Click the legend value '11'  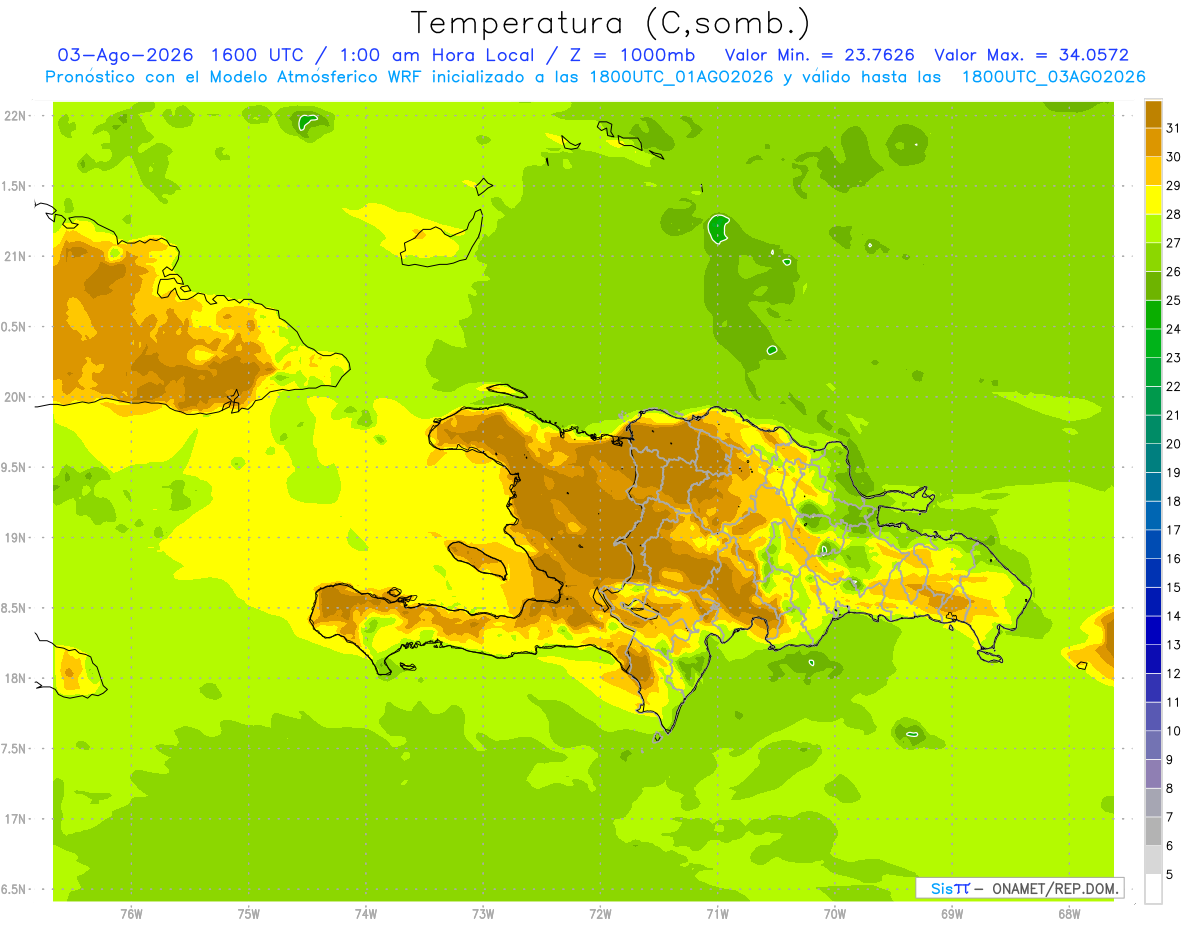(1174, 702)
